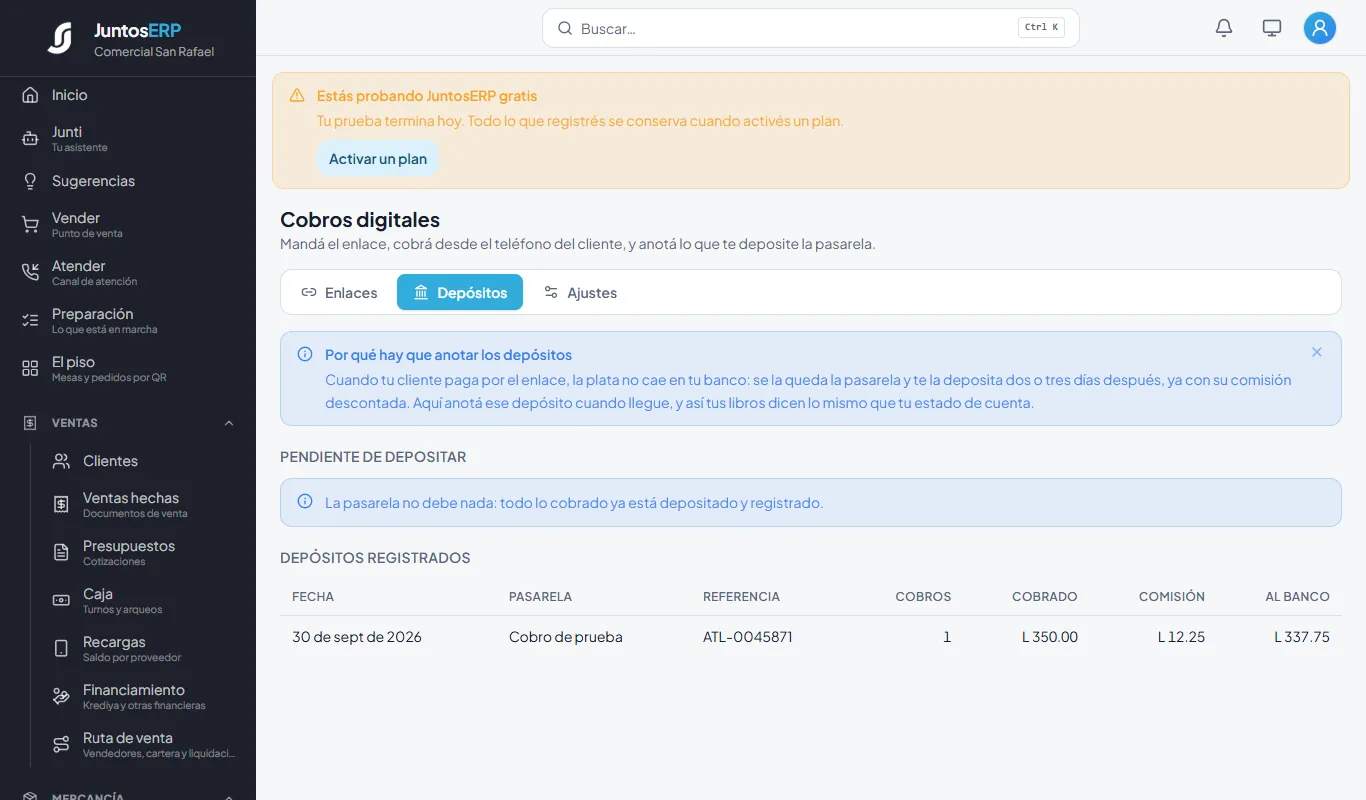Click the L 12.25 commission value
This screenshot has height=800, width=1366.
click(1181, 637)
